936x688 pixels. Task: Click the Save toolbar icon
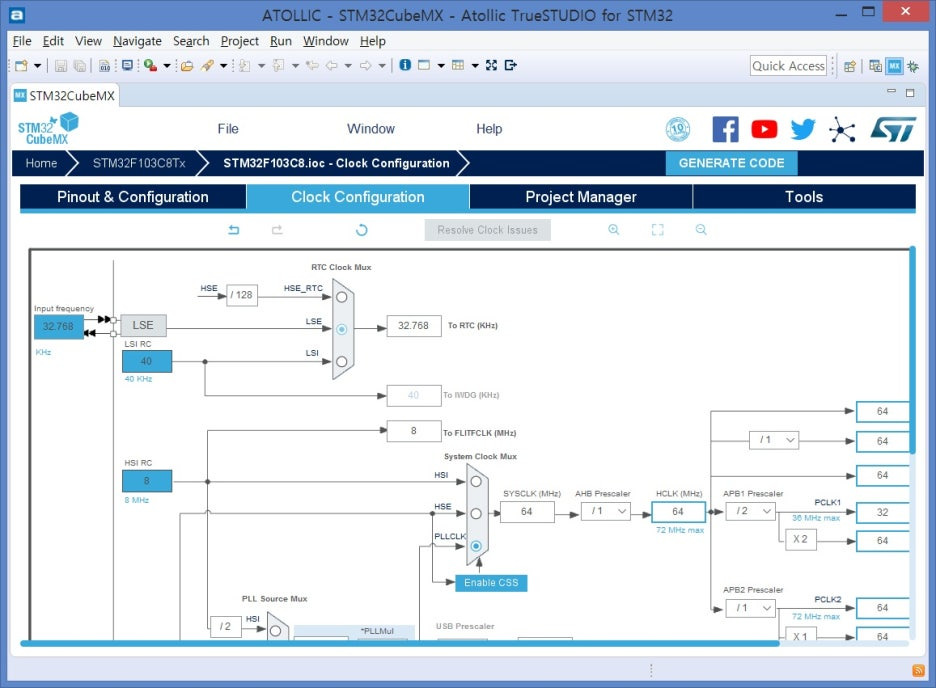pyautogui.click(x=60, y=66)
